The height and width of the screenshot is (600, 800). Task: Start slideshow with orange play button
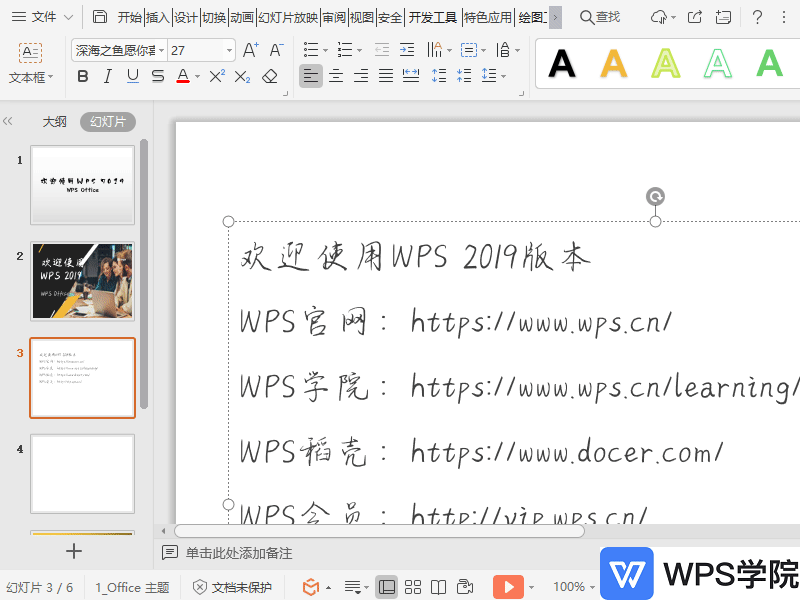[509, 587]
